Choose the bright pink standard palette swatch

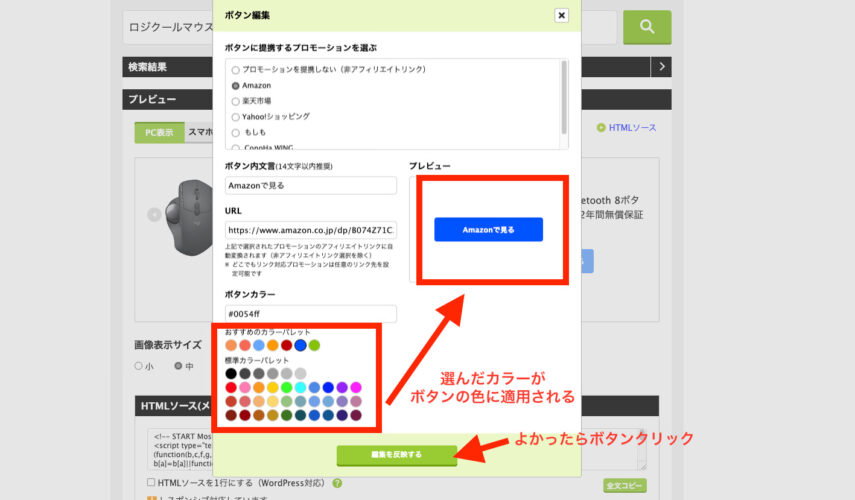coord(245,387)
